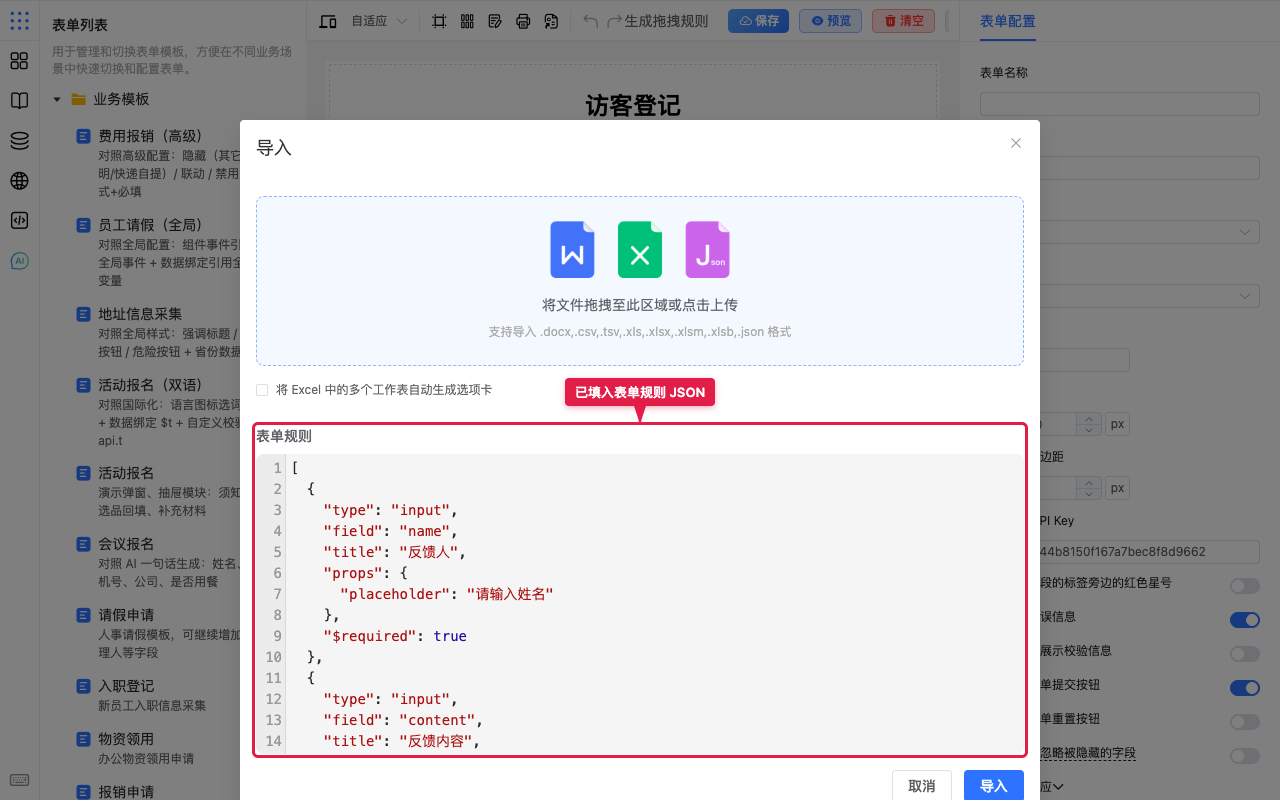
Task: Toggle the 红色星号 label switch
Action: tap(1244, 586)
